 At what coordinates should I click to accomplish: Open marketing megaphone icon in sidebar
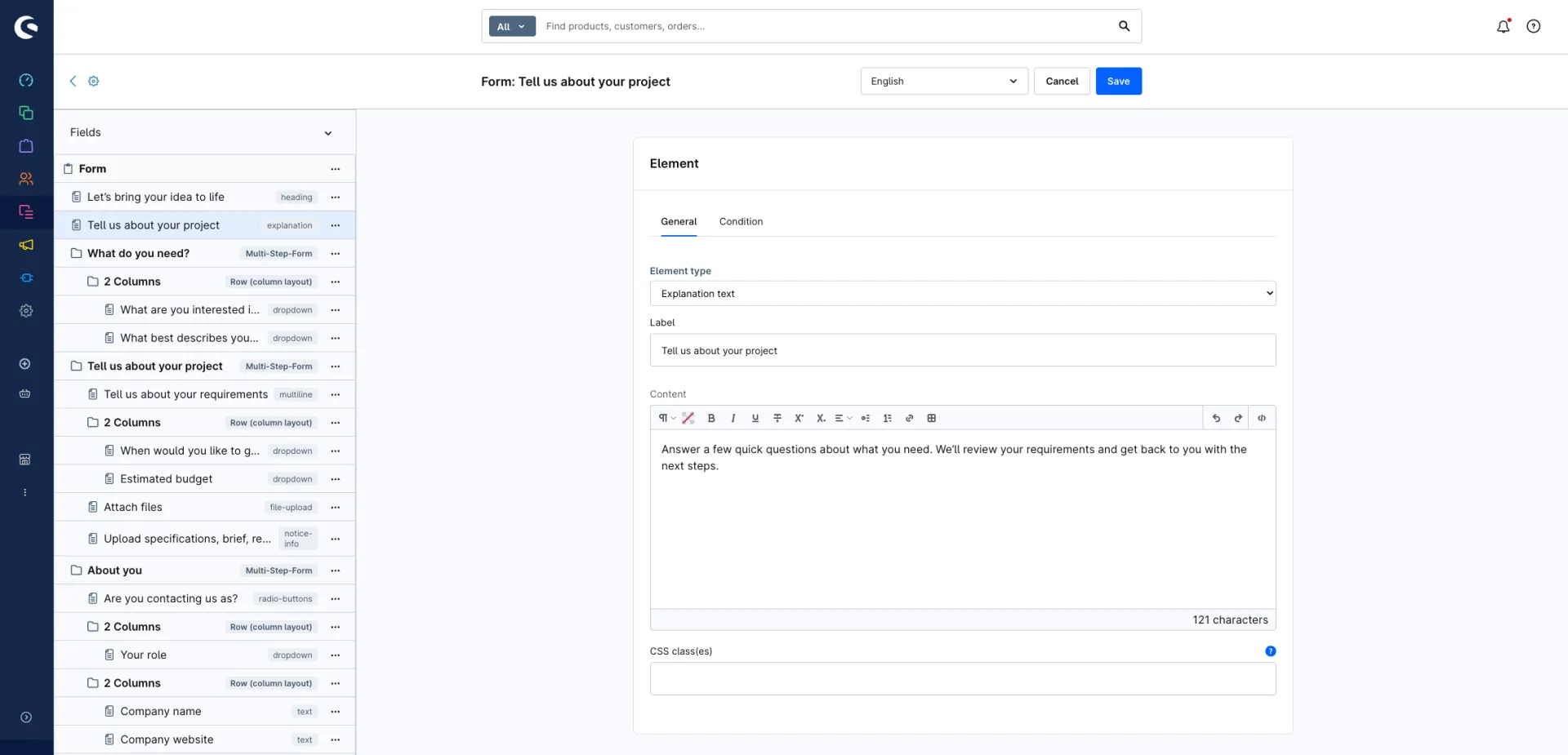pos(26,245)
